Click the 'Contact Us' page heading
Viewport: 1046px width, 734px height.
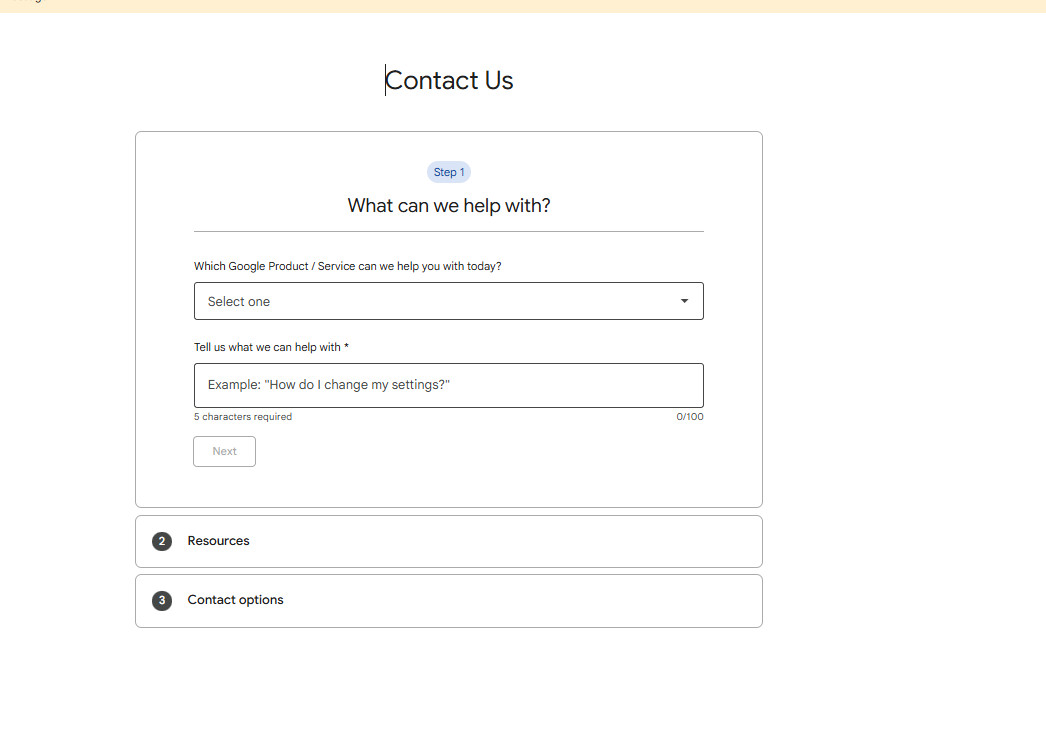click(x=449, y=81)
